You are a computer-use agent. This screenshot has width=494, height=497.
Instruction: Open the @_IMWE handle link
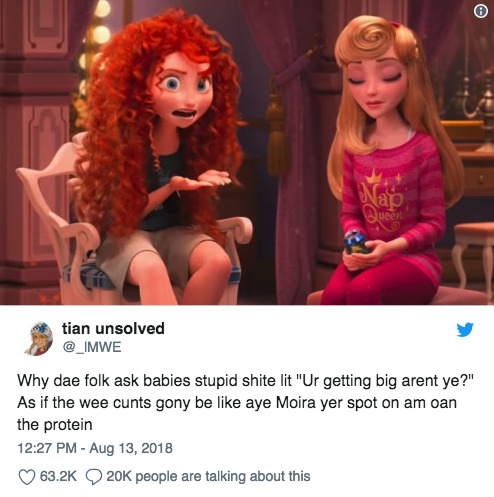(92, 347)
